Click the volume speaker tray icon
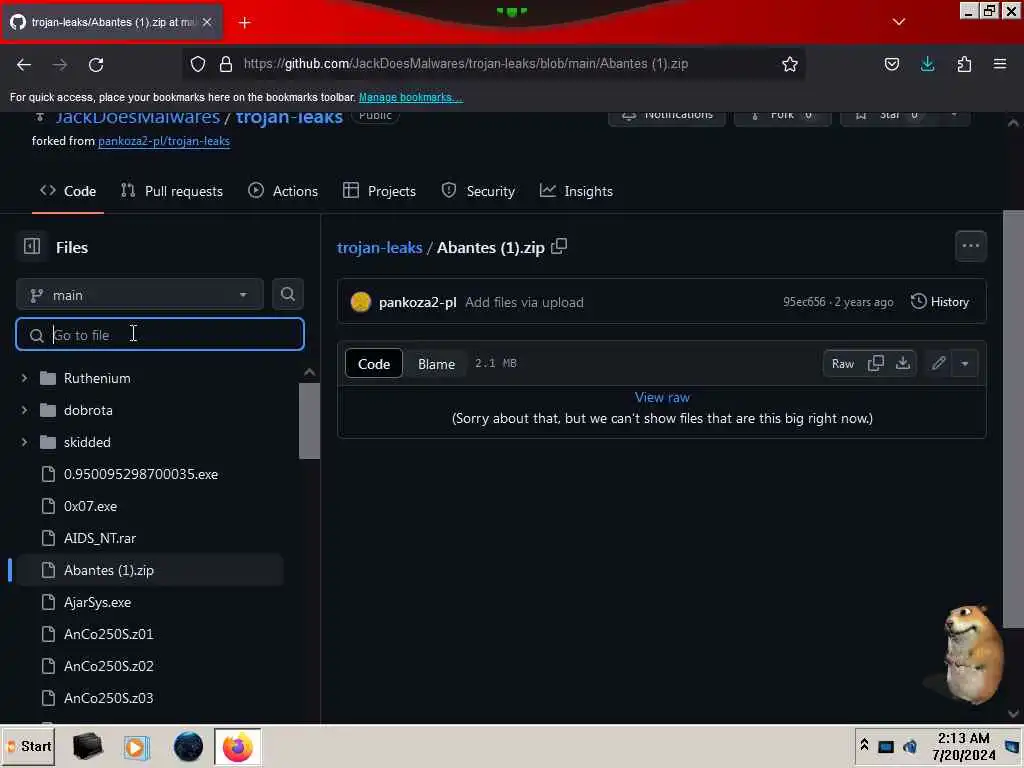Viewport: 1024px width, 768px height. 909,746
